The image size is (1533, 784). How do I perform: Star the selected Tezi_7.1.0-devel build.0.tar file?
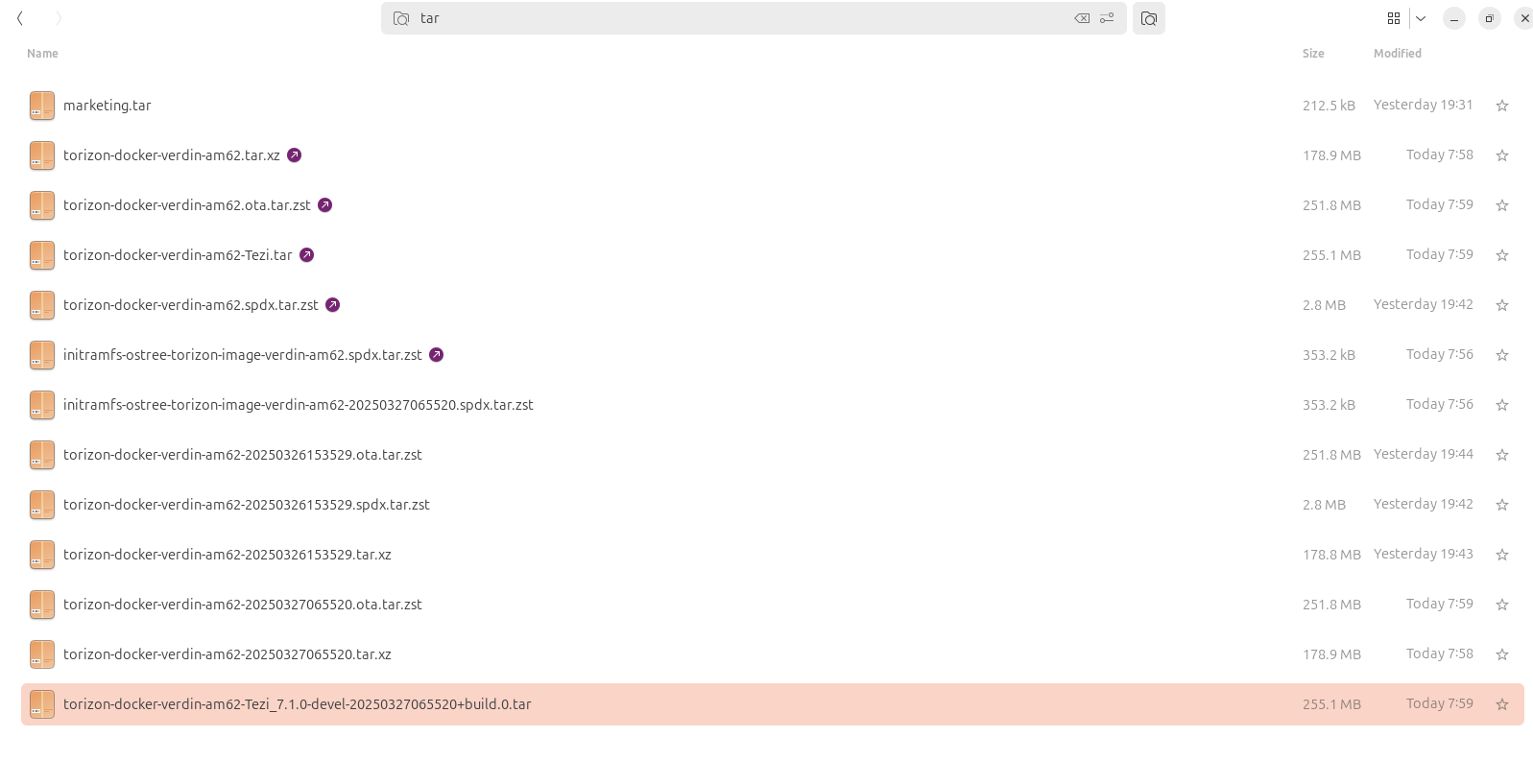pyautogui.click(x=1502, y=704)
